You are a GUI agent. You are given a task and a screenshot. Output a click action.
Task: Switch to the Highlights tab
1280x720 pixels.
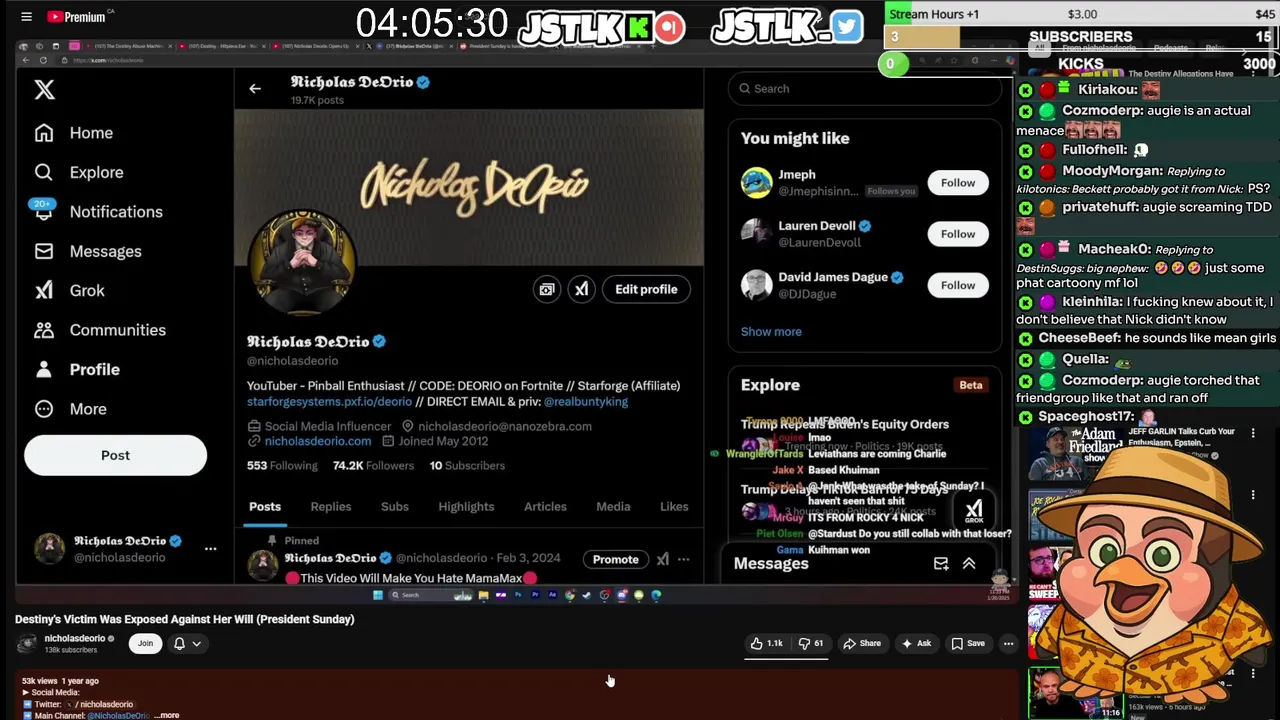click(466, 506)
